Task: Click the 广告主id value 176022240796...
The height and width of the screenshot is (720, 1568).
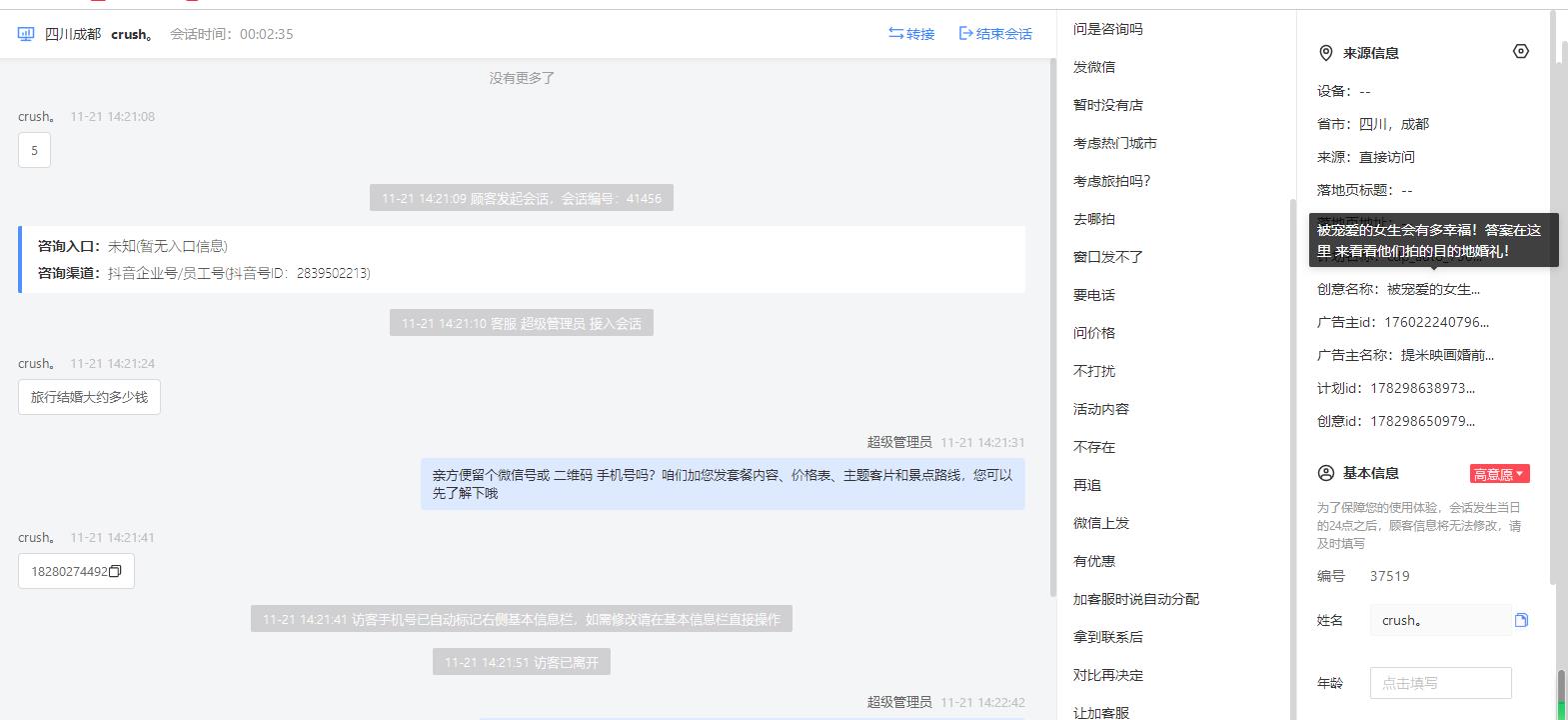Action: click(x=1436, y=322)
